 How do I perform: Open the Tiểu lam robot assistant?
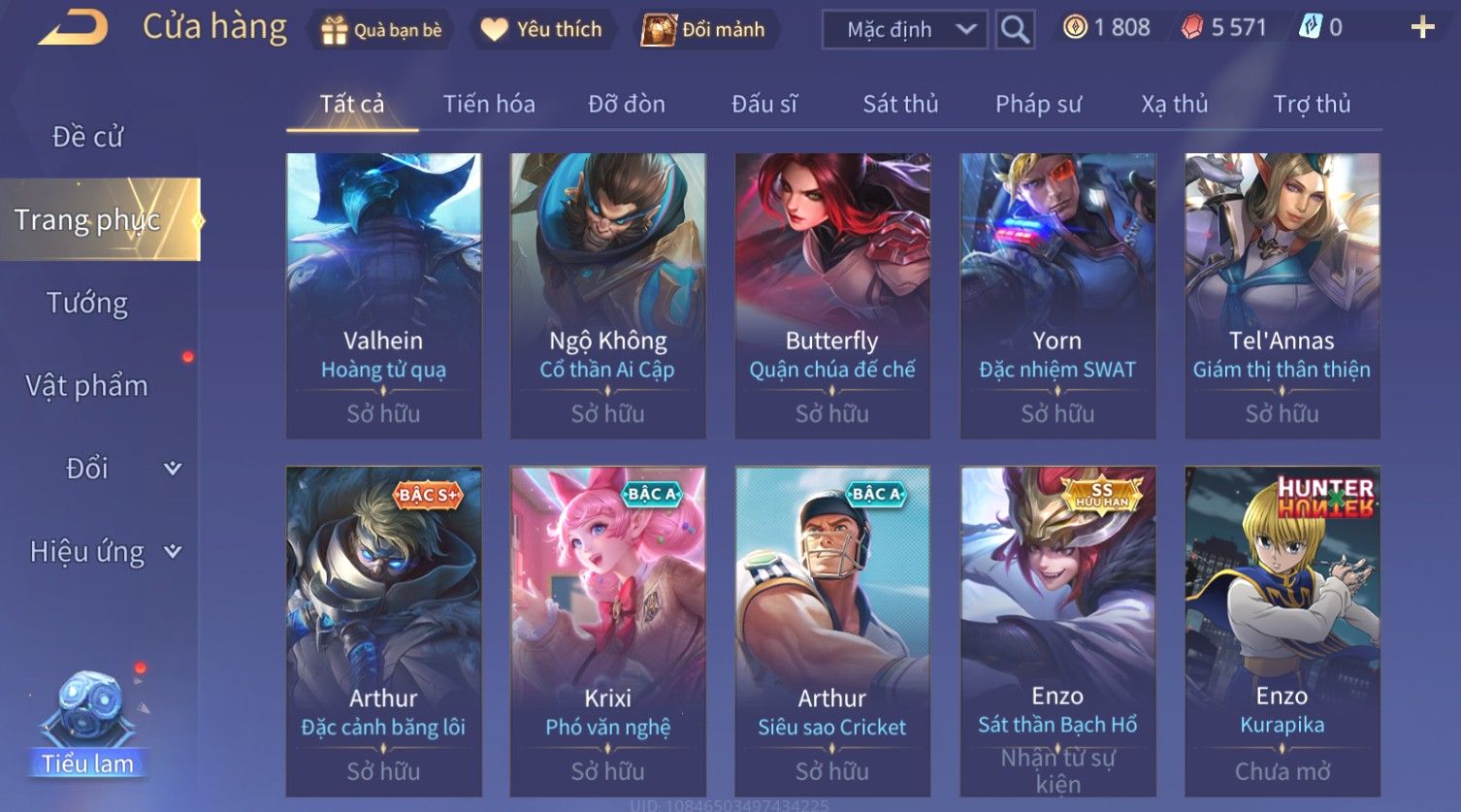88,723
